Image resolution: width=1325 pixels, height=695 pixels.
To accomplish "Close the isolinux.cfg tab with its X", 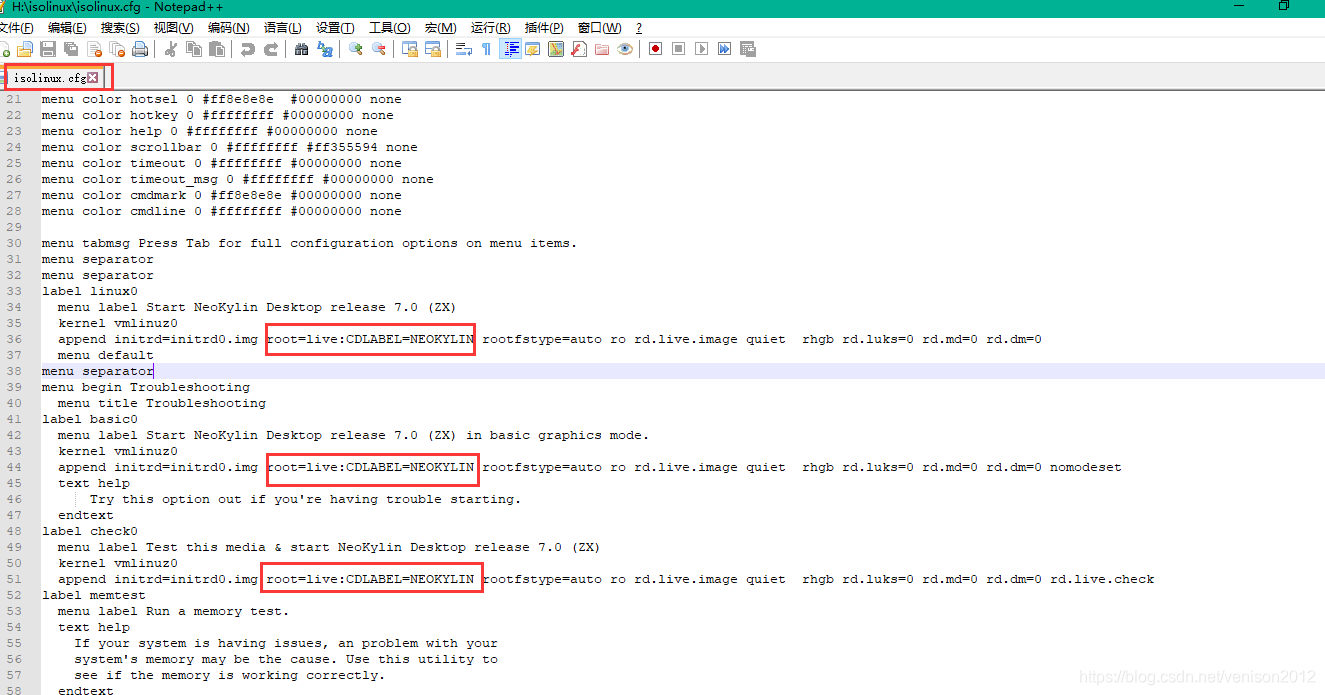I will click(93, 77).
